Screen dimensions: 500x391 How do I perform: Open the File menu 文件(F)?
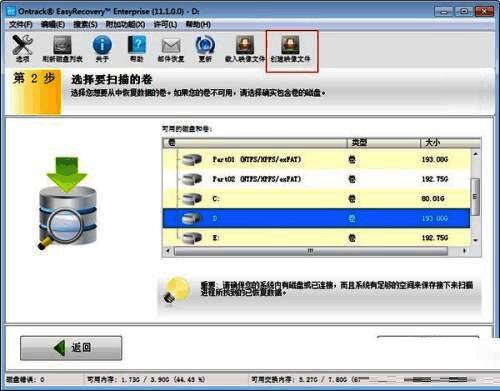21,24
